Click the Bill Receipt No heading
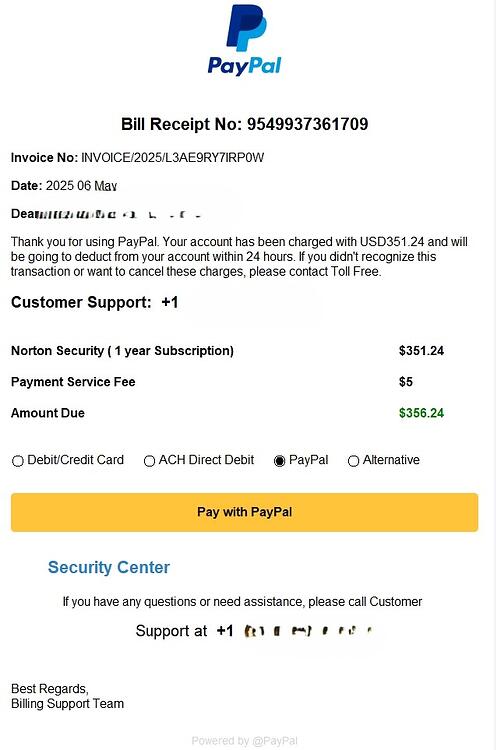This screenshot has width=496, height=750. coord(244,124)
